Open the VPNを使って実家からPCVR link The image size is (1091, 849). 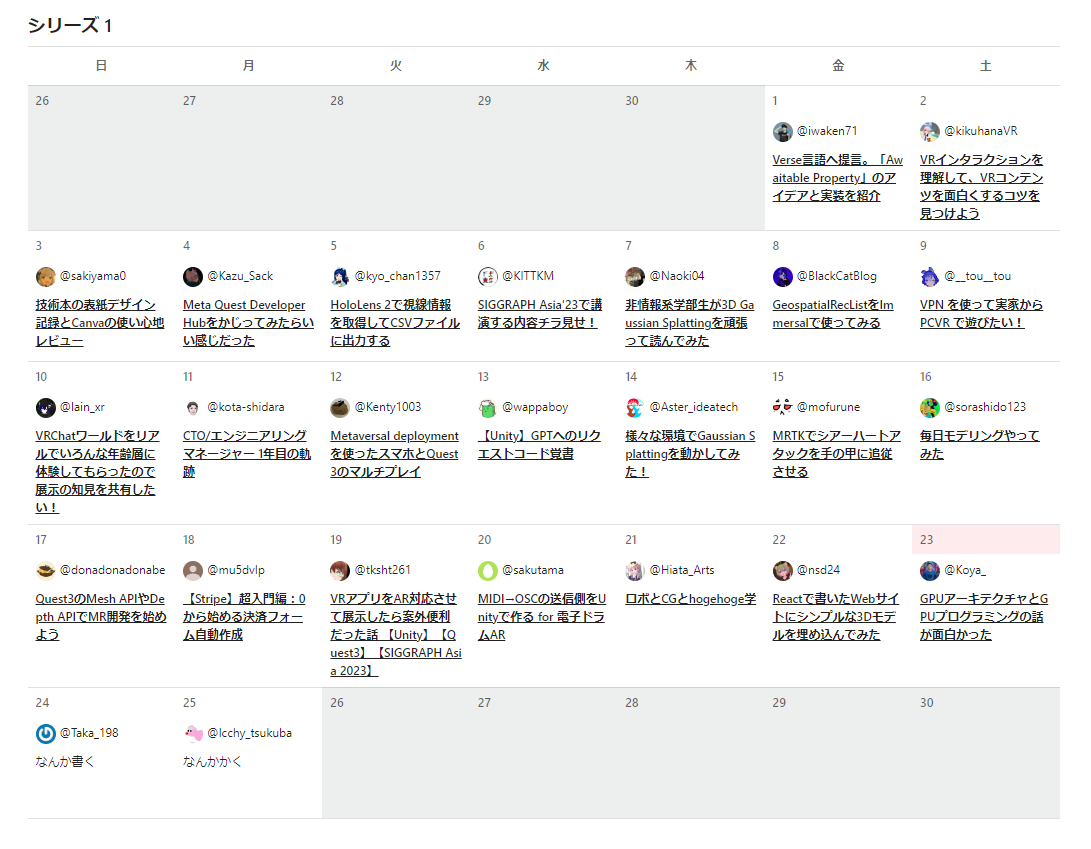981,314
